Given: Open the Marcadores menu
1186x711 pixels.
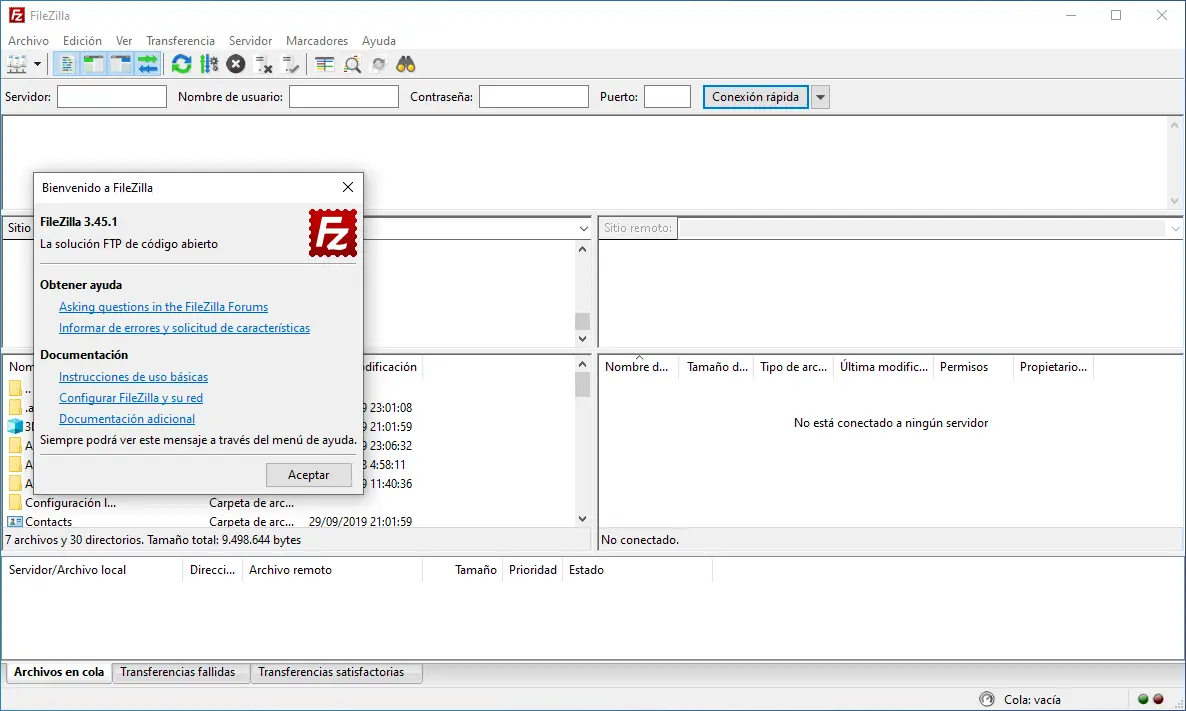Looking at the screenshot, I should [x=317, y=41].
